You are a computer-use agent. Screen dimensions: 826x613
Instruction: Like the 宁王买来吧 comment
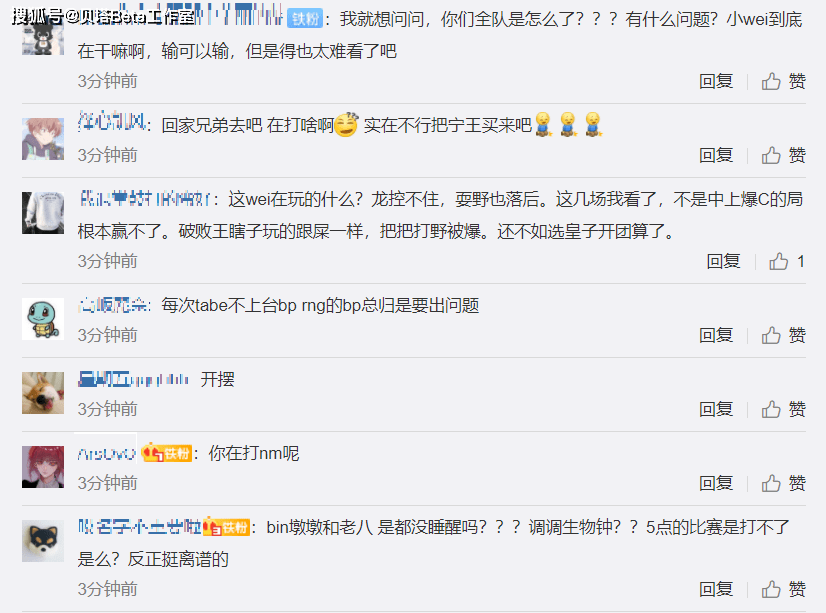pyautogui.click(x=783, y=155)
